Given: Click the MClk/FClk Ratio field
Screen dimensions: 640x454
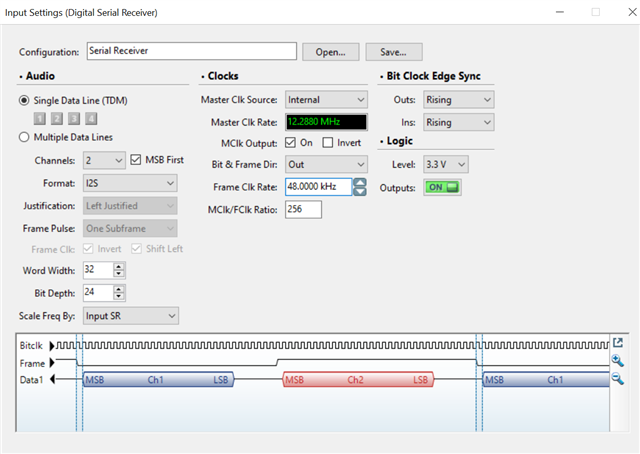Looking at the screenshot, I should (303, 209).
